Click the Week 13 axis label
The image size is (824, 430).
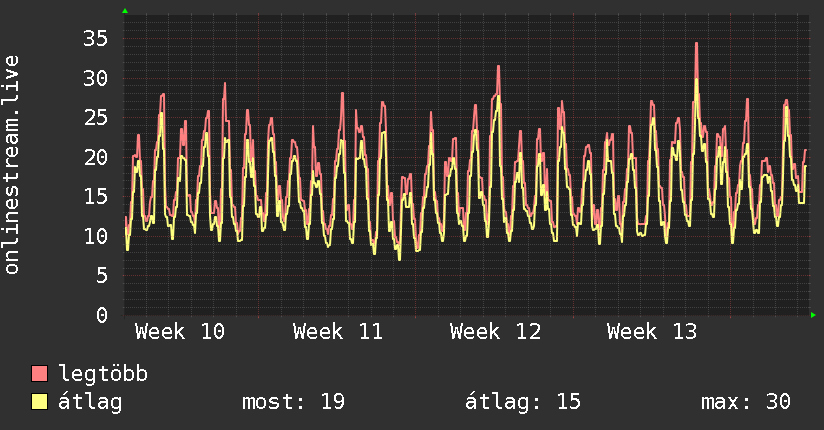[652, 332]
